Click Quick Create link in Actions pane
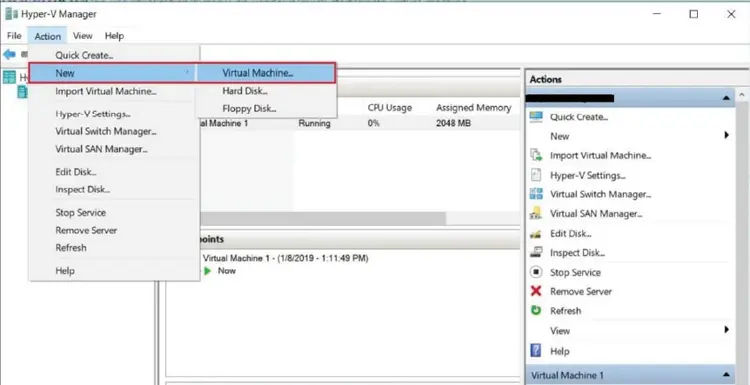 [579, 117]
